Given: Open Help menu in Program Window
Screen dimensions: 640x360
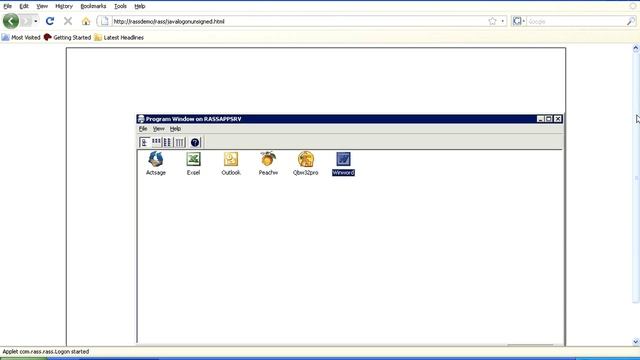Looking at the screenshot, I should [175, 129].
